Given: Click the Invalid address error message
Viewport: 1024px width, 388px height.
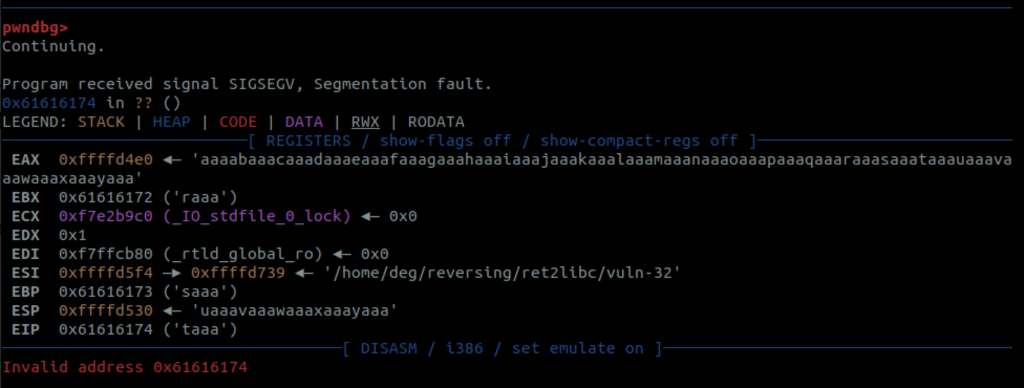Looking at the screenshot, I should click(125, 367).
